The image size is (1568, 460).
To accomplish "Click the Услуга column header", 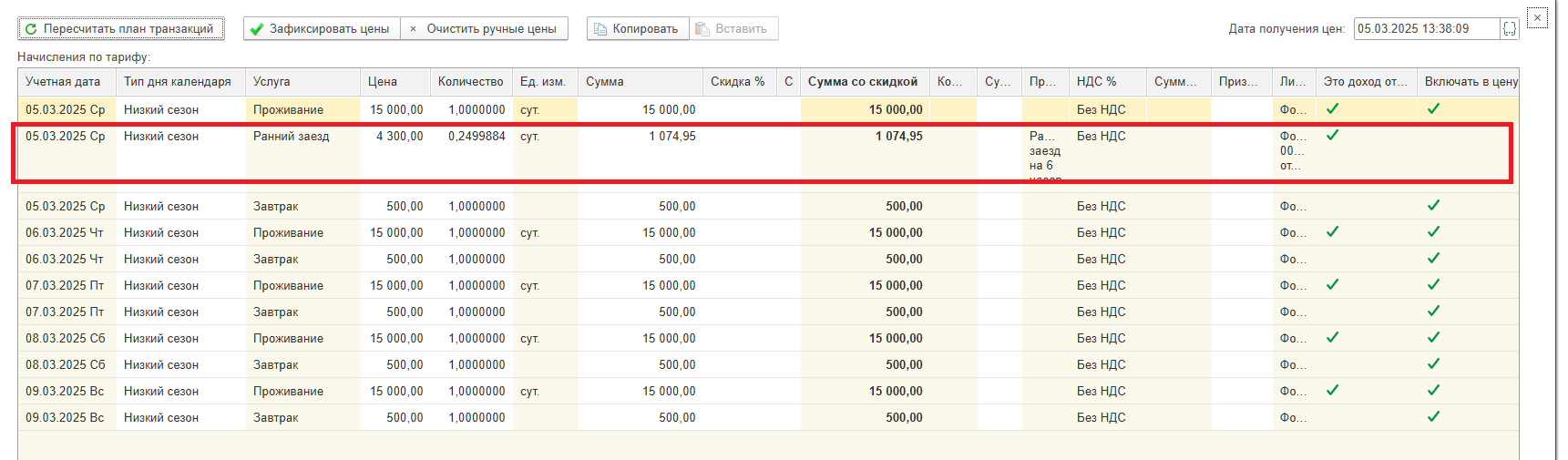I will tap(302, 81).
